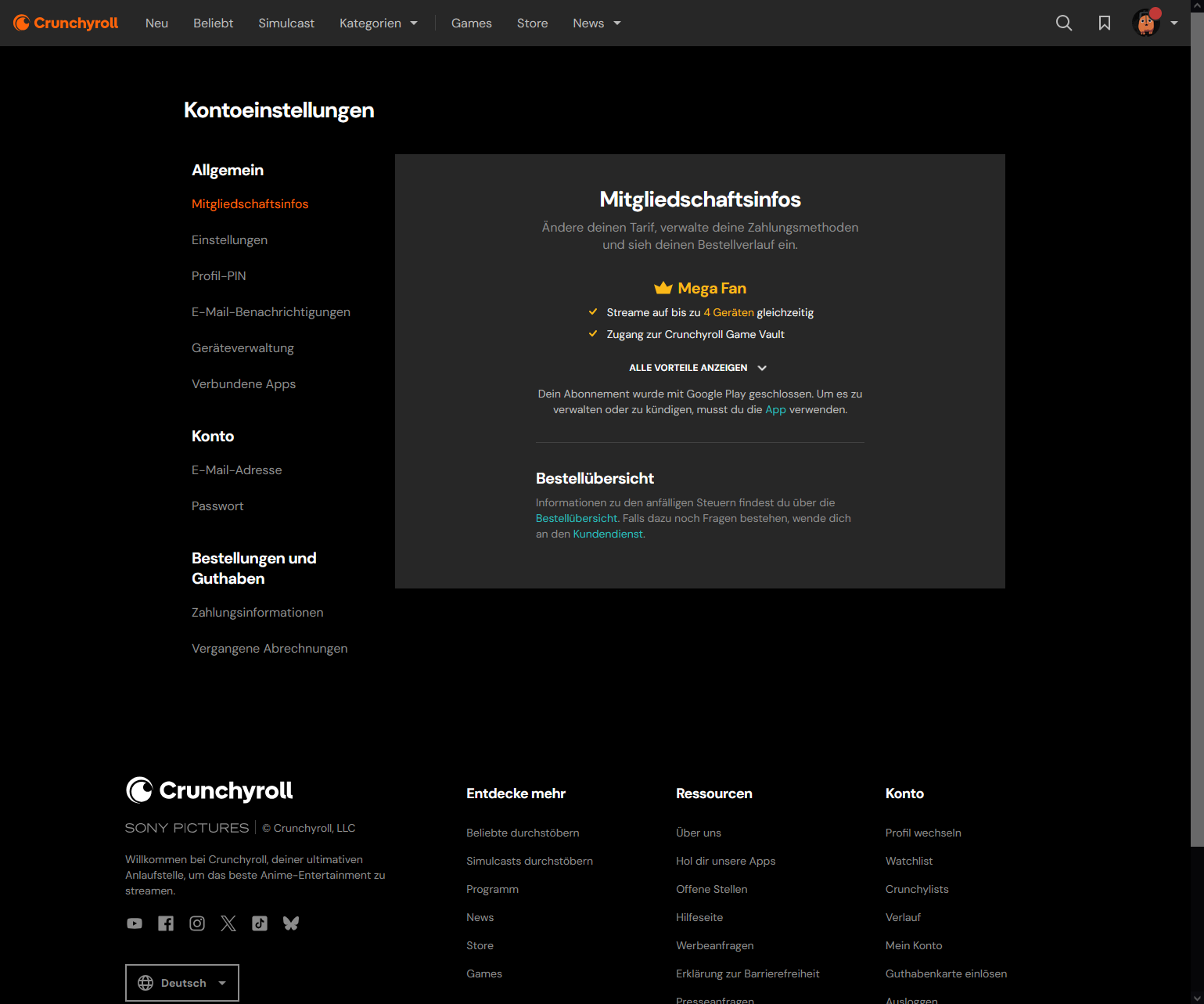
Task: Open Guthabenkarte einlösen in the footer
Action: pyautogui.click(x=946, y=973)
